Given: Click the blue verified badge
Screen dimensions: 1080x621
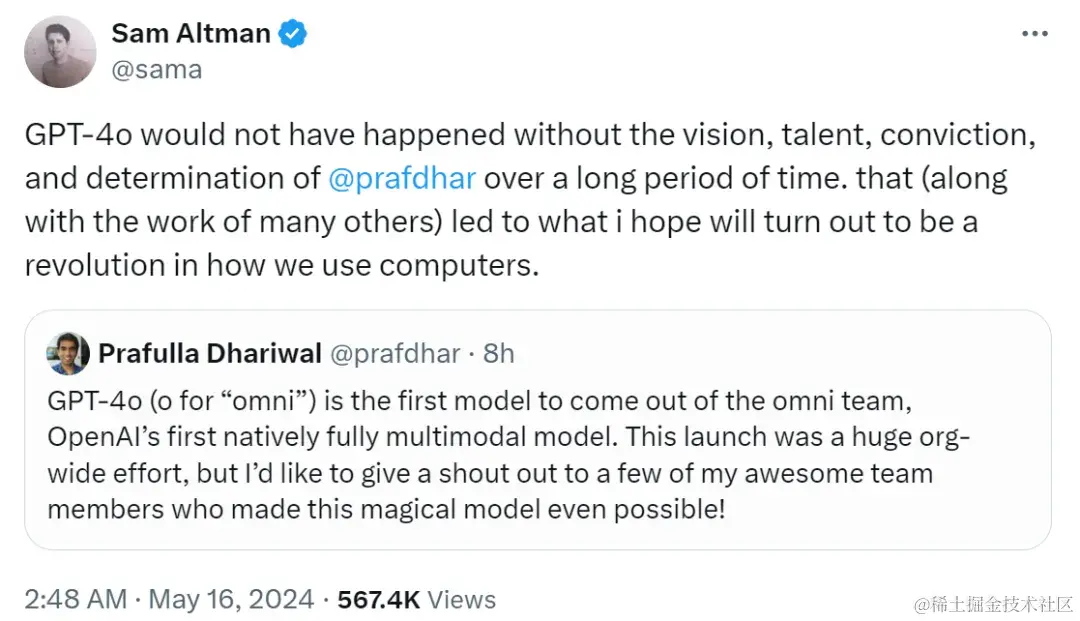Looking at the screenshot, I should [x=292, y=34].
